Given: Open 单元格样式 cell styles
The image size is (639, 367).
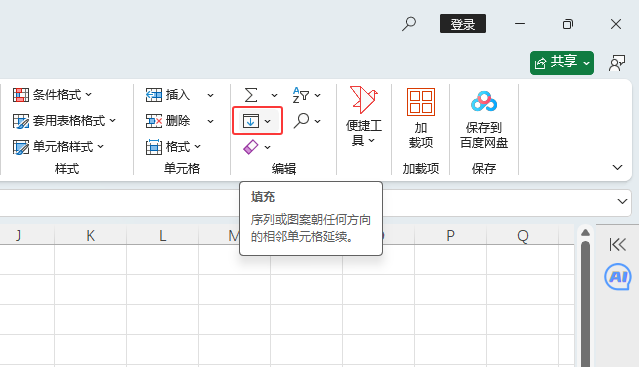Looking at the screenshot, I should [x=58, y=147].
